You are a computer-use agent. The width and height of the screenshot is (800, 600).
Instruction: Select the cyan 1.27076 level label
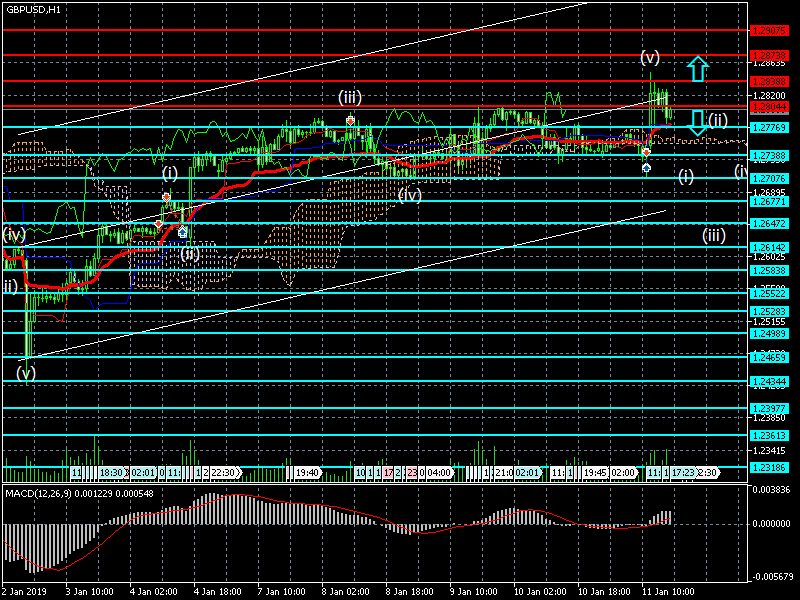tap(769, 179)
